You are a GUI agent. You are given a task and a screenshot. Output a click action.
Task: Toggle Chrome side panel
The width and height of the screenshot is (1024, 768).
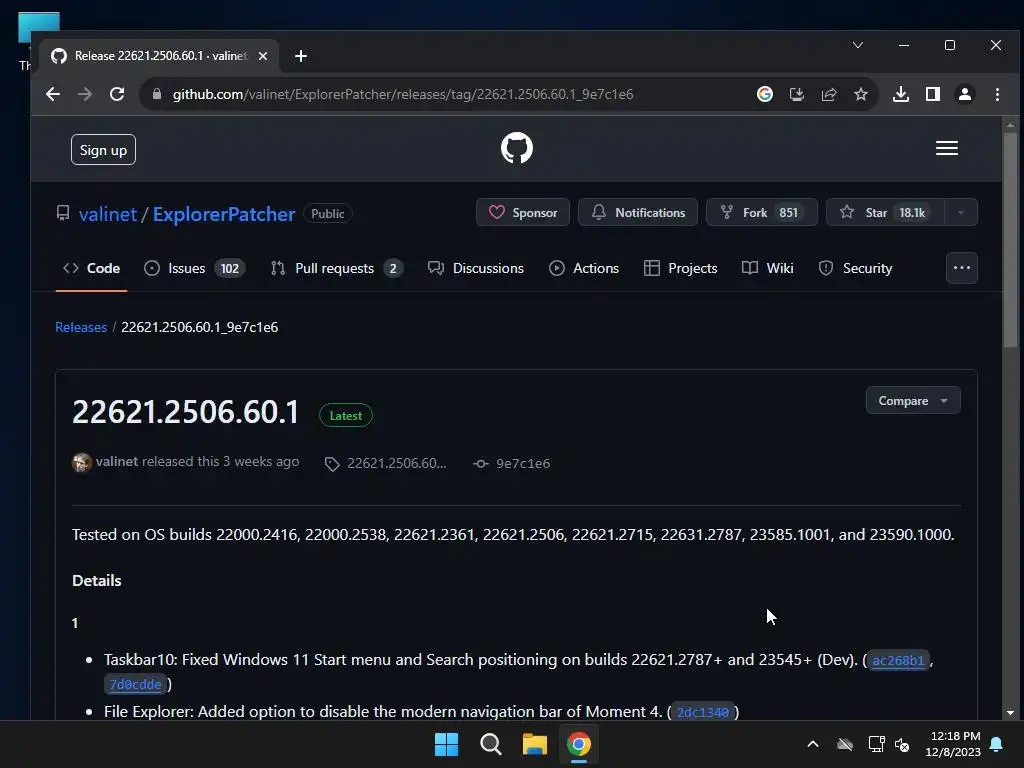[933, 94]
